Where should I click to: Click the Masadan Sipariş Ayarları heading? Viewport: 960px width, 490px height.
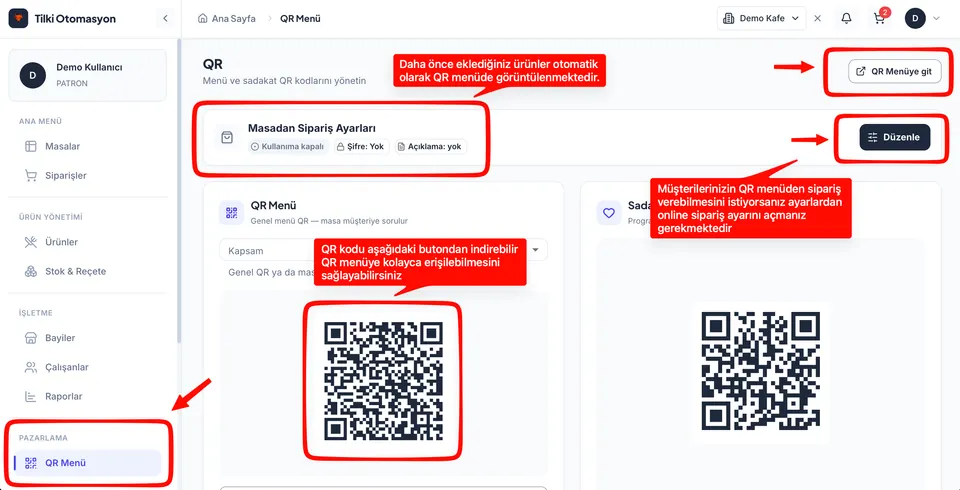coord(312,128)
